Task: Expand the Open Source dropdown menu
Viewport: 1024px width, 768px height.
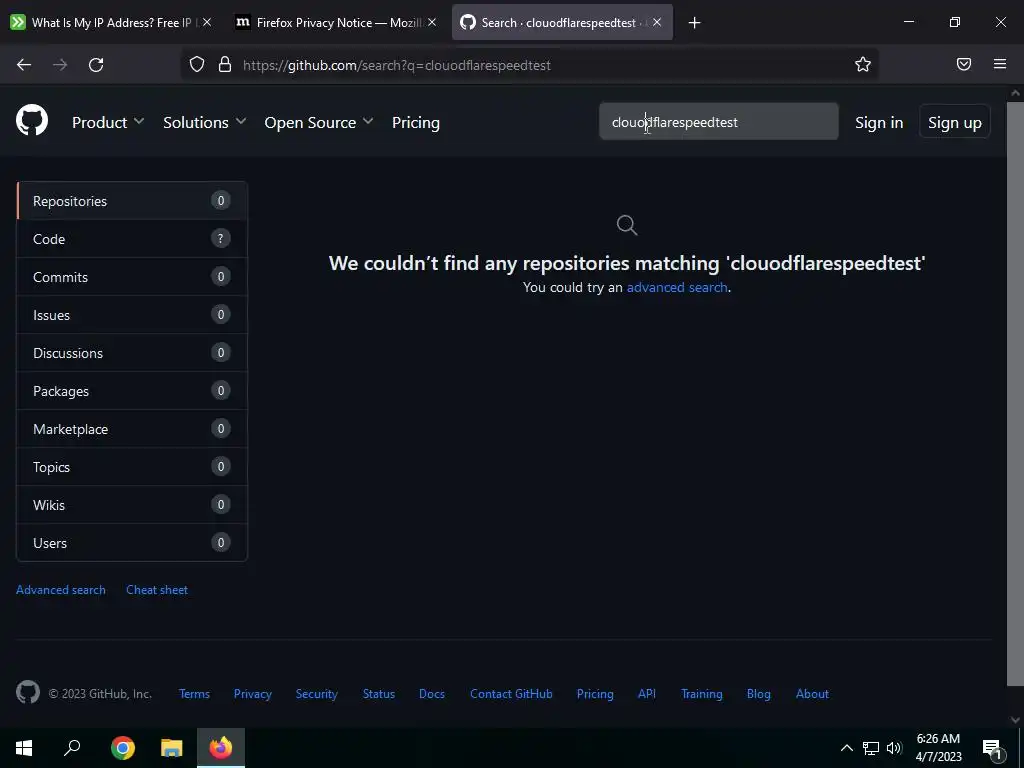Action: pos(319,122)
